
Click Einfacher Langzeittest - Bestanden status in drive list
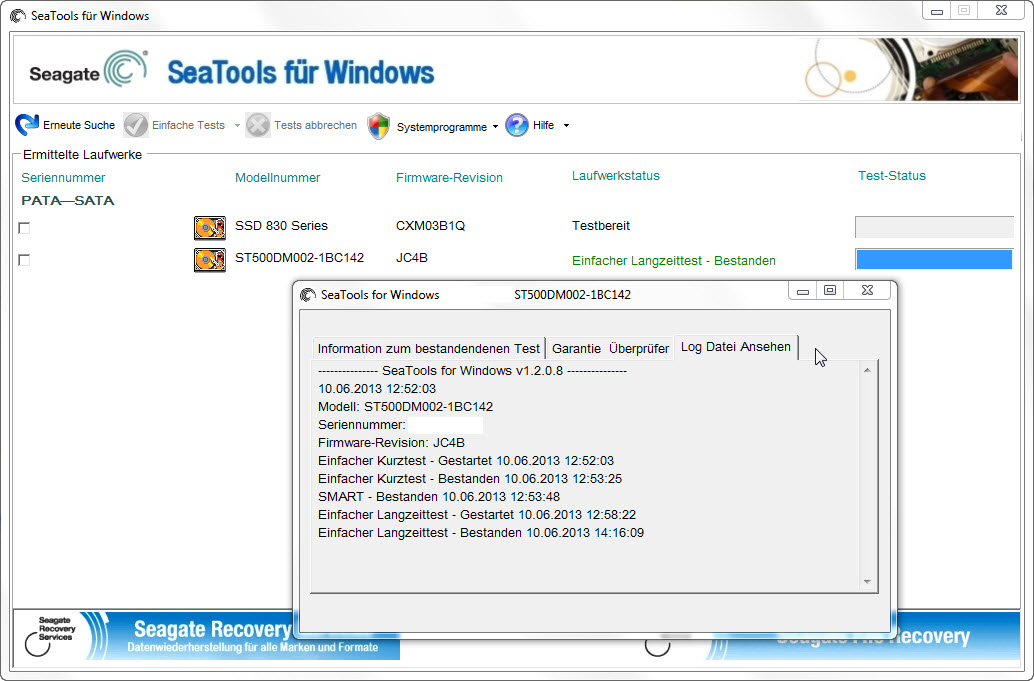pyautogui.click(x=674, y=260)
